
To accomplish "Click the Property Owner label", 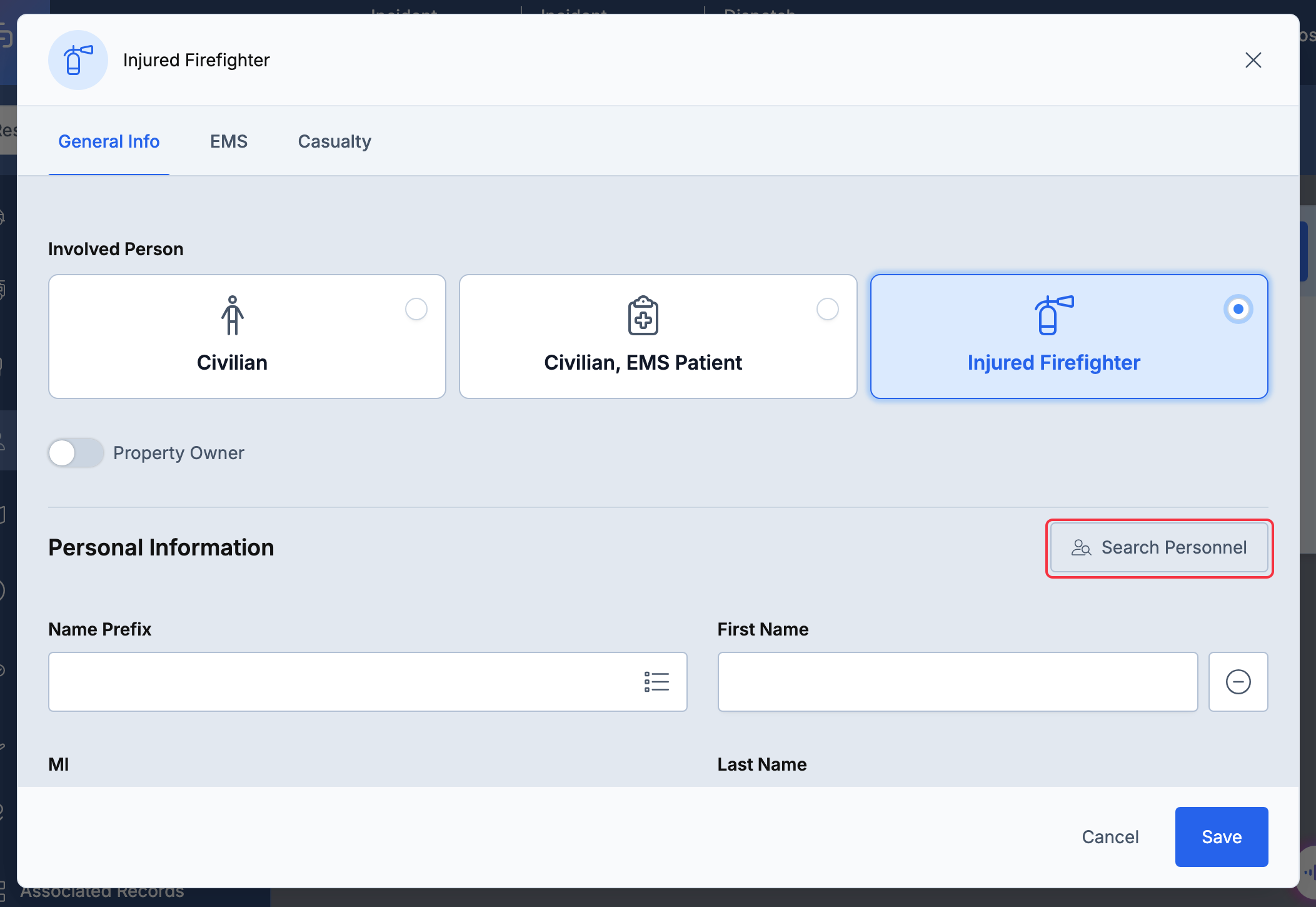I will pos(179,453).
